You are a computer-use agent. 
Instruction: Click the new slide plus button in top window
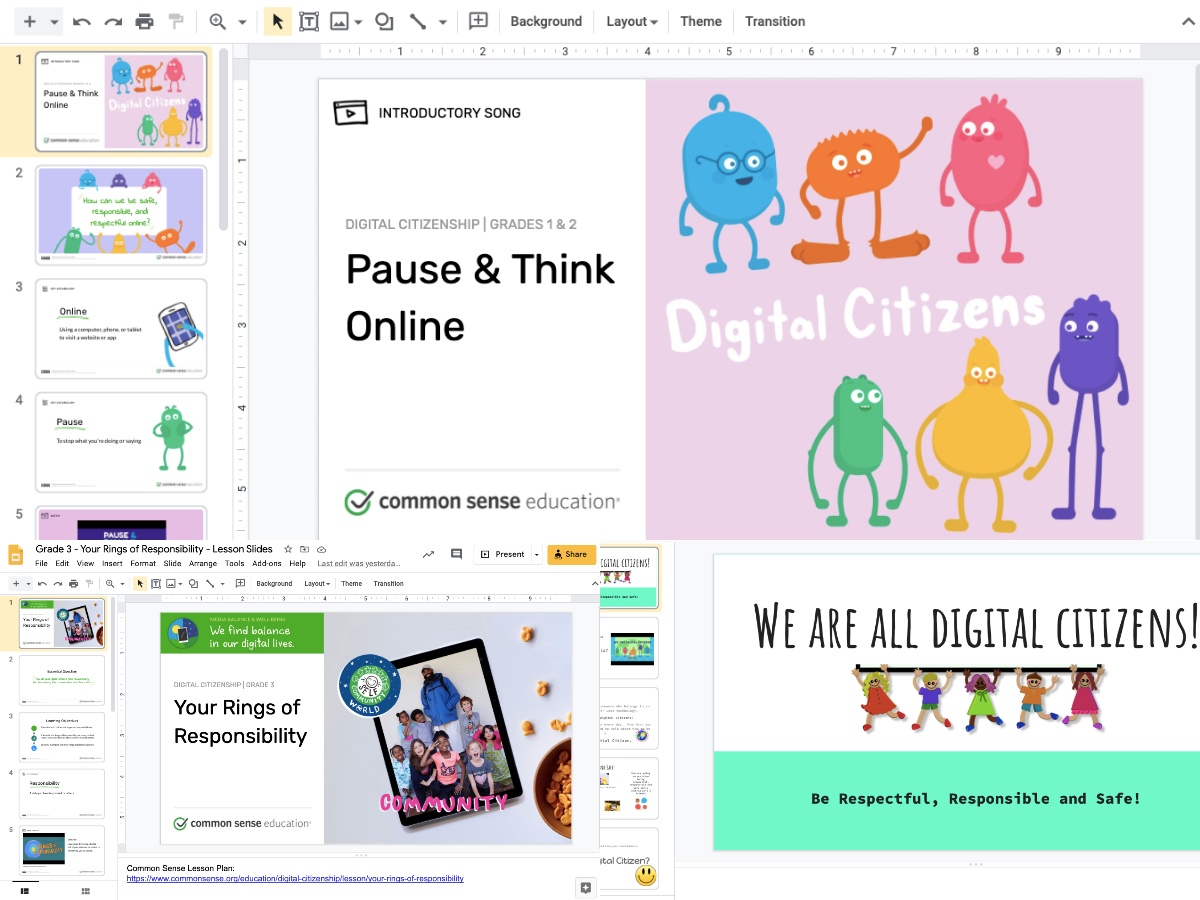click(30, 21)
